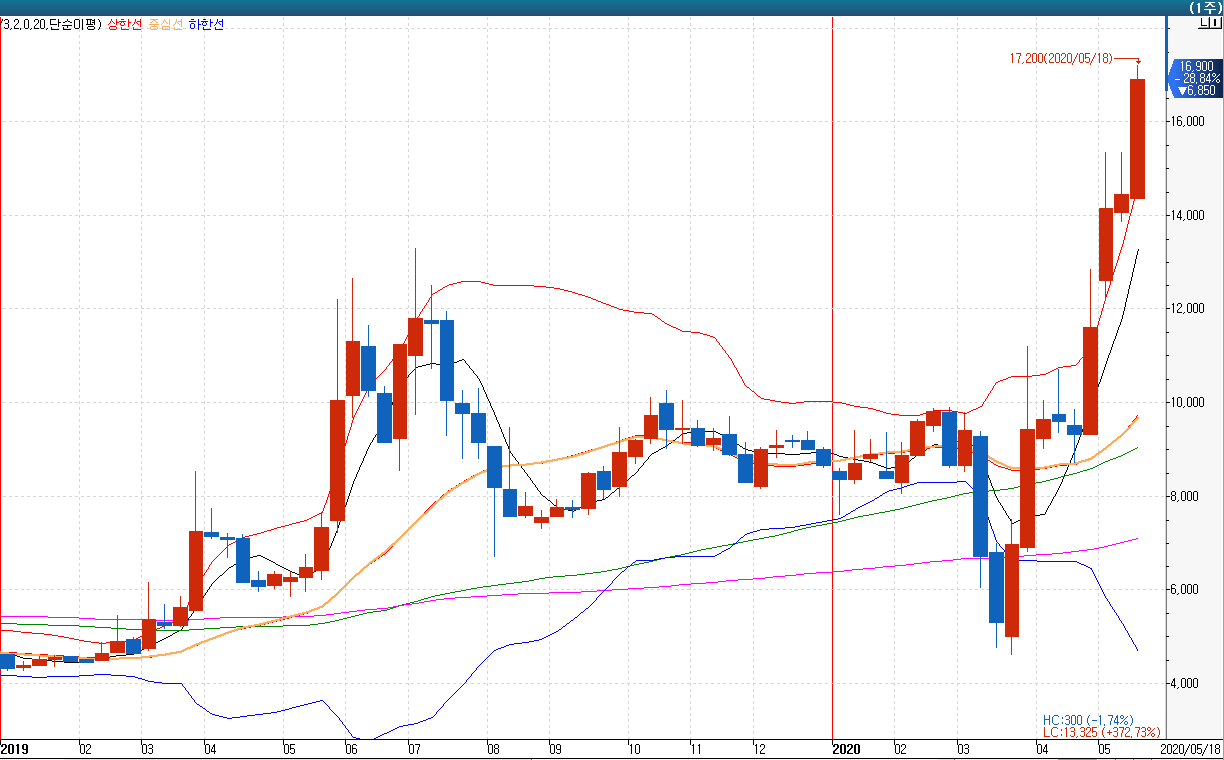
Task: Click the LC:13,325 low-change label
Action: coord(1102,733)
